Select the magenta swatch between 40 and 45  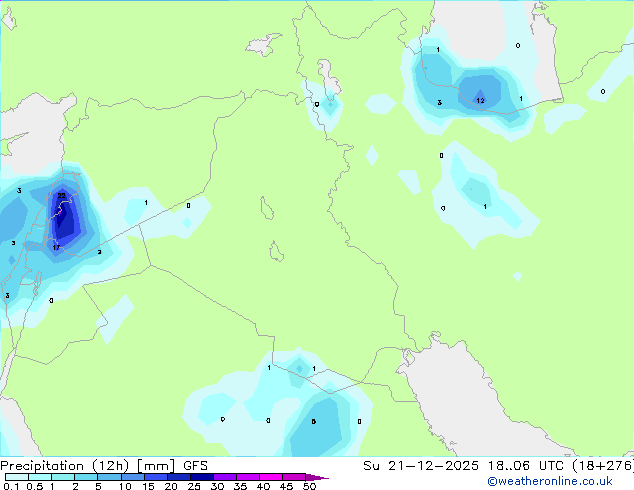point(271,477)
